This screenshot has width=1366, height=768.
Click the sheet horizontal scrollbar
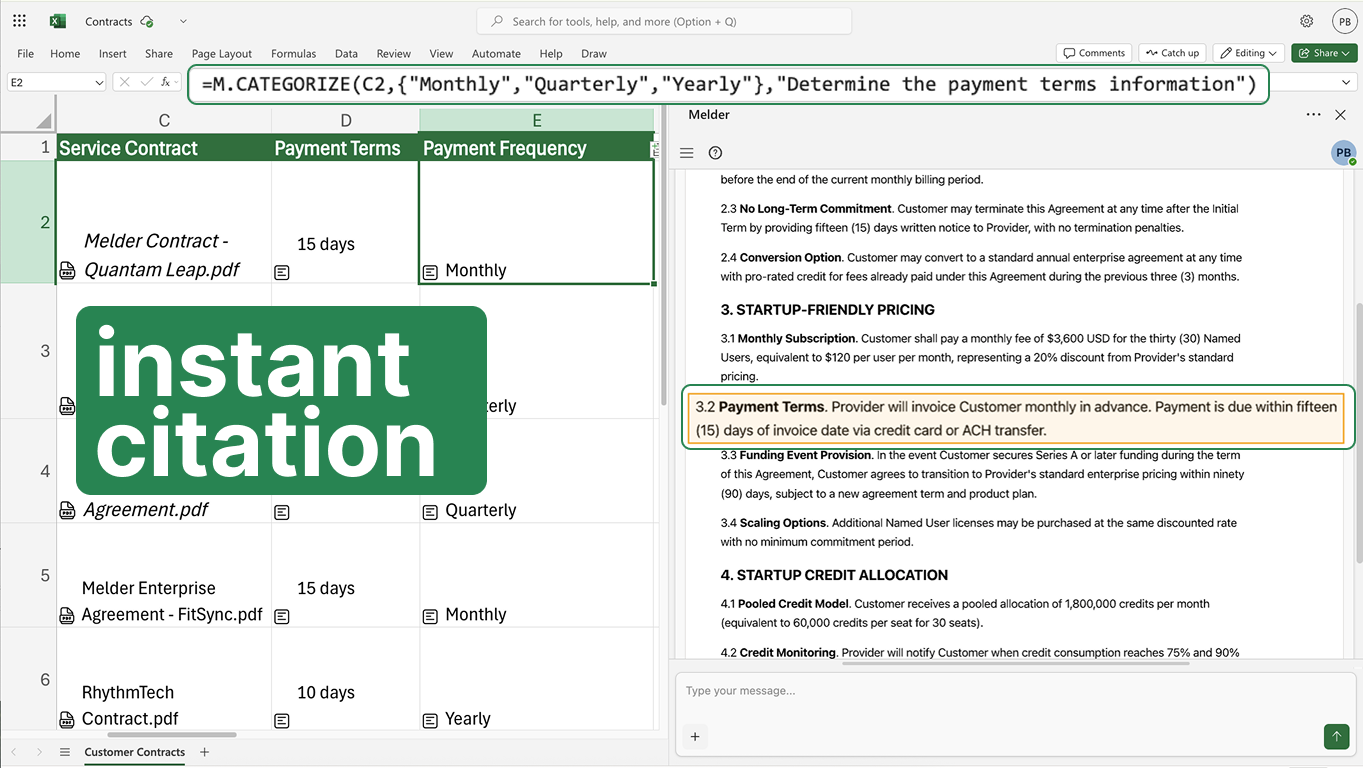(170, 735)
